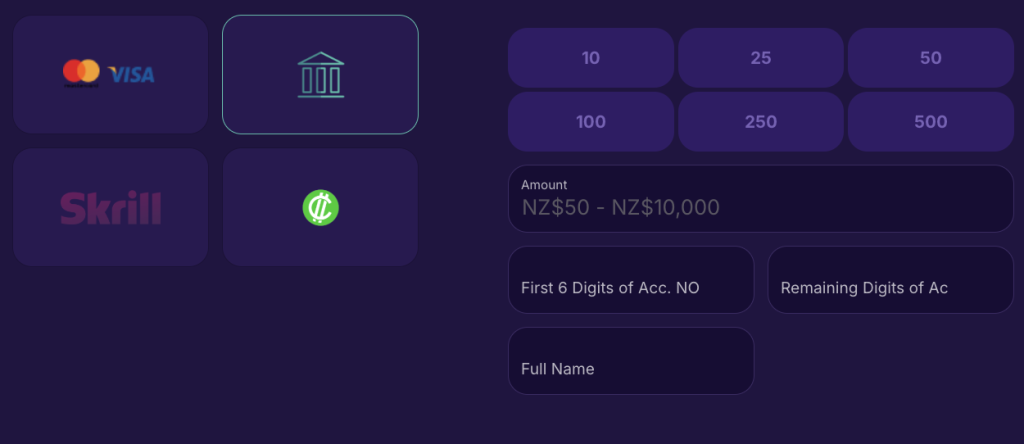Click the Remaining Digits of Ac field
This screenshot has width=1024, height=444.
[x=890, y=279]
